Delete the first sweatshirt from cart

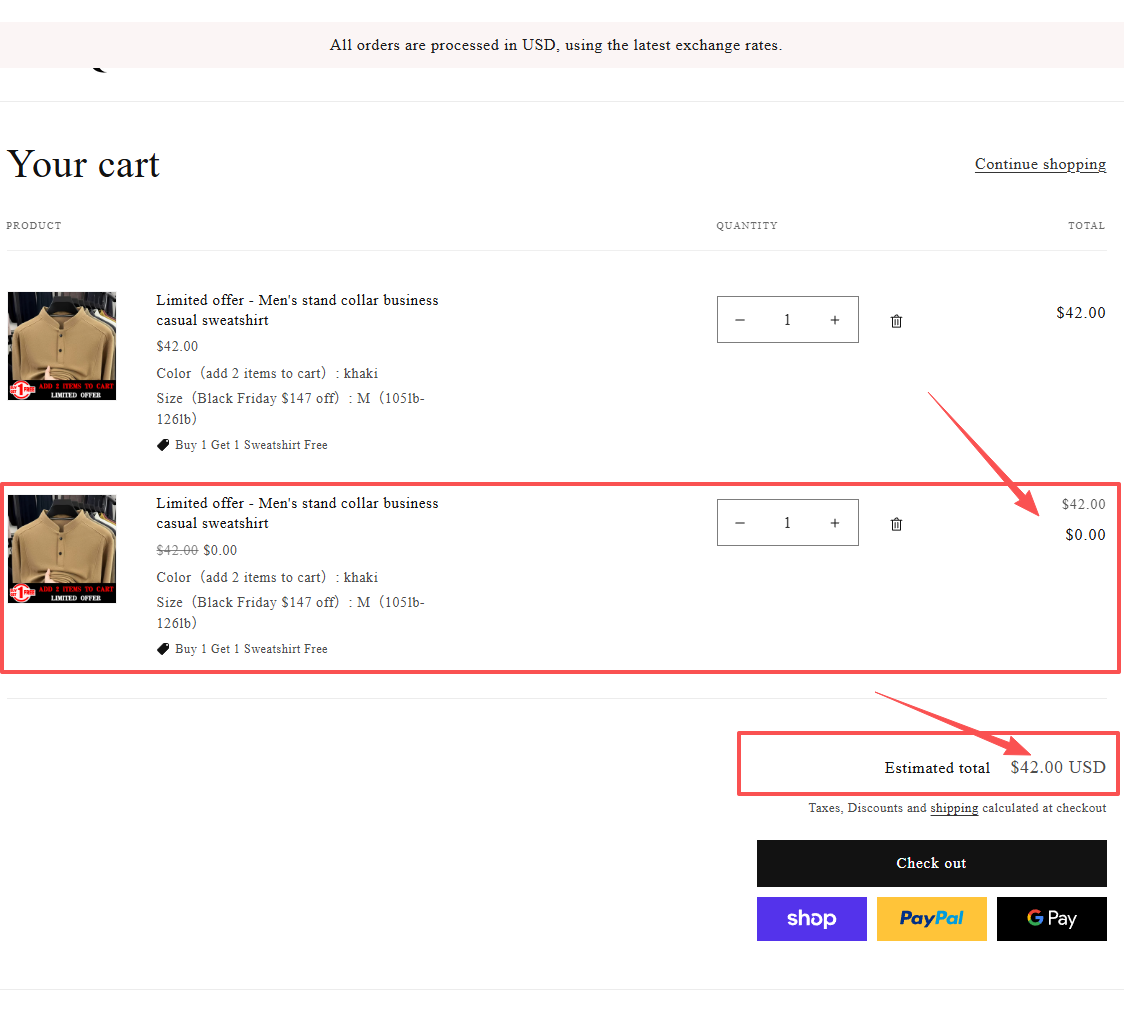coord(896,321)
